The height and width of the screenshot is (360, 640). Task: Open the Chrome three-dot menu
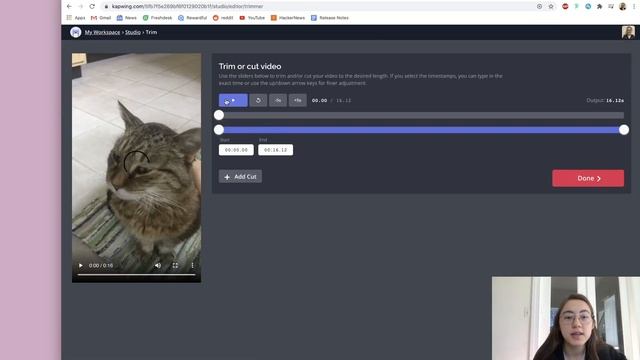pos(634,6)
